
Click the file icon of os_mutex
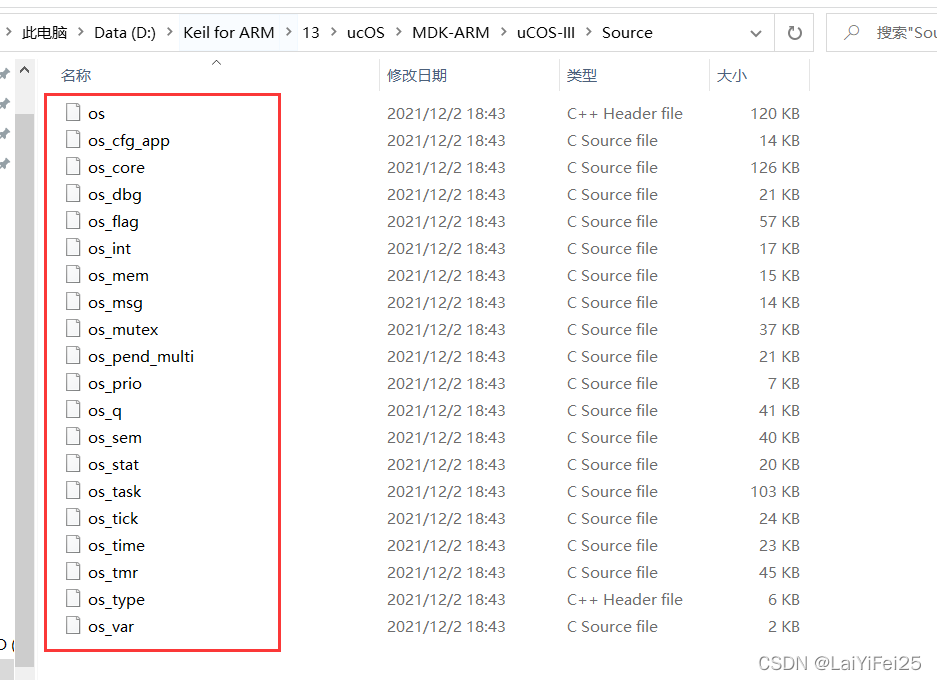click(73, 327)
